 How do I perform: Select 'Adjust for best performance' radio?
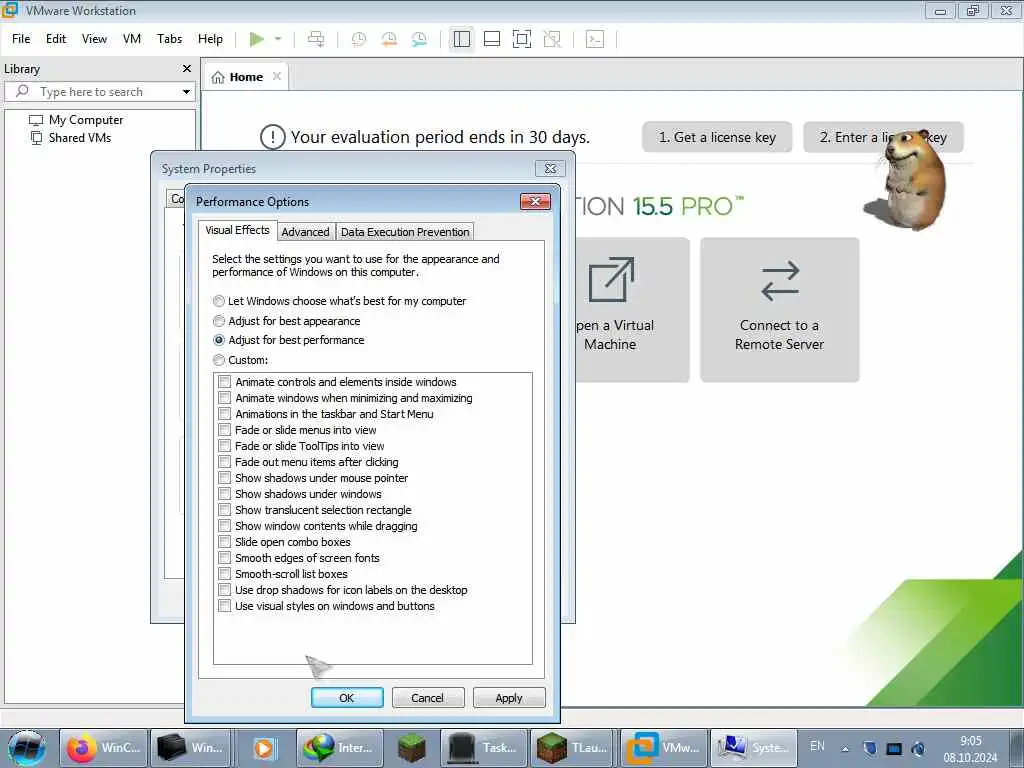pos(219,340)
